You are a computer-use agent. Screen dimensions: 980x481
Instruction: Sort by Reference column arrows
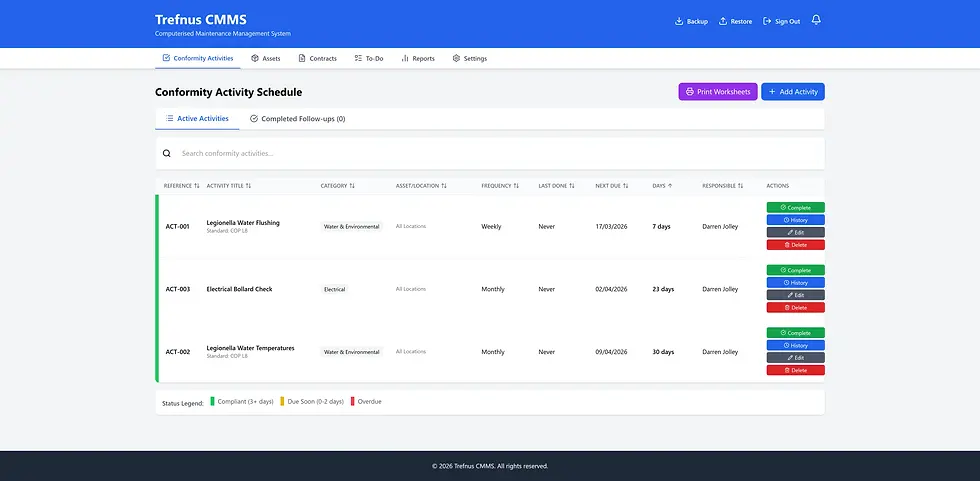pos(197,186)
